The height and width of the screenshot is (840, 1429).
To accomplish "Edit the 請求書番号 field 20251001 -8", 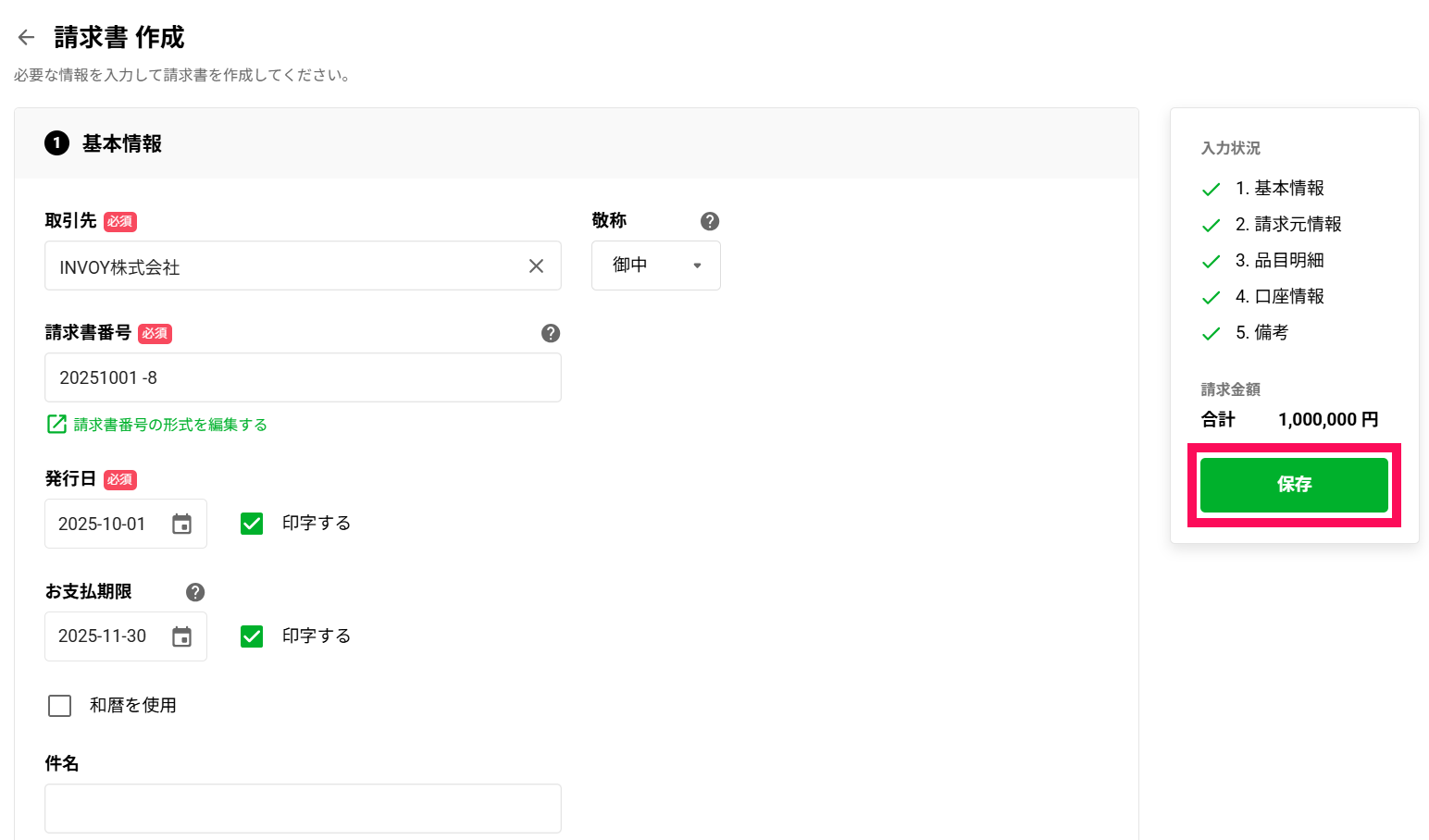I will [x=303, y=377].
